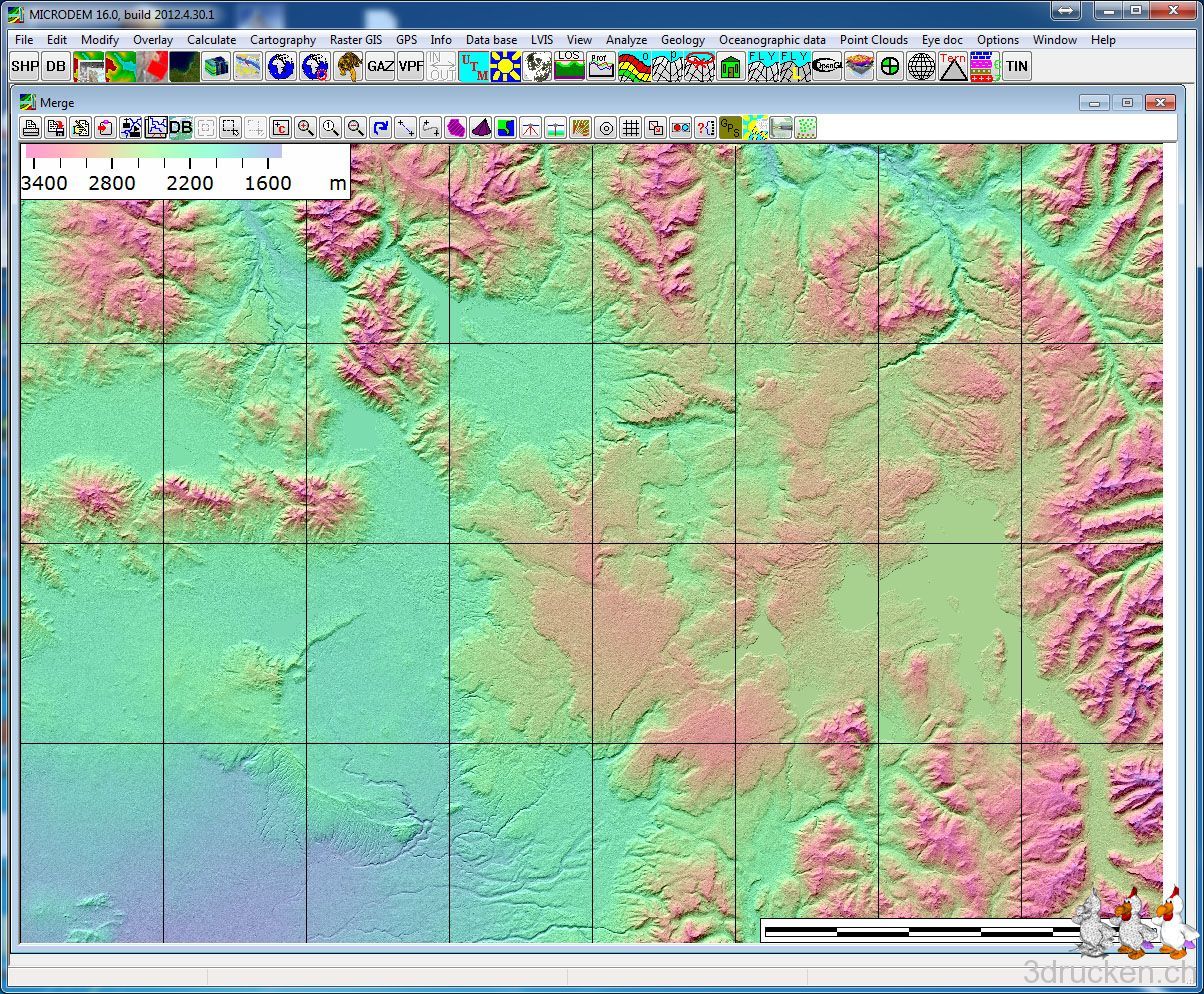This screenshot has height=994, width=1204.
Task: Open the Raster GIS menu
Action: pos(356,40)
